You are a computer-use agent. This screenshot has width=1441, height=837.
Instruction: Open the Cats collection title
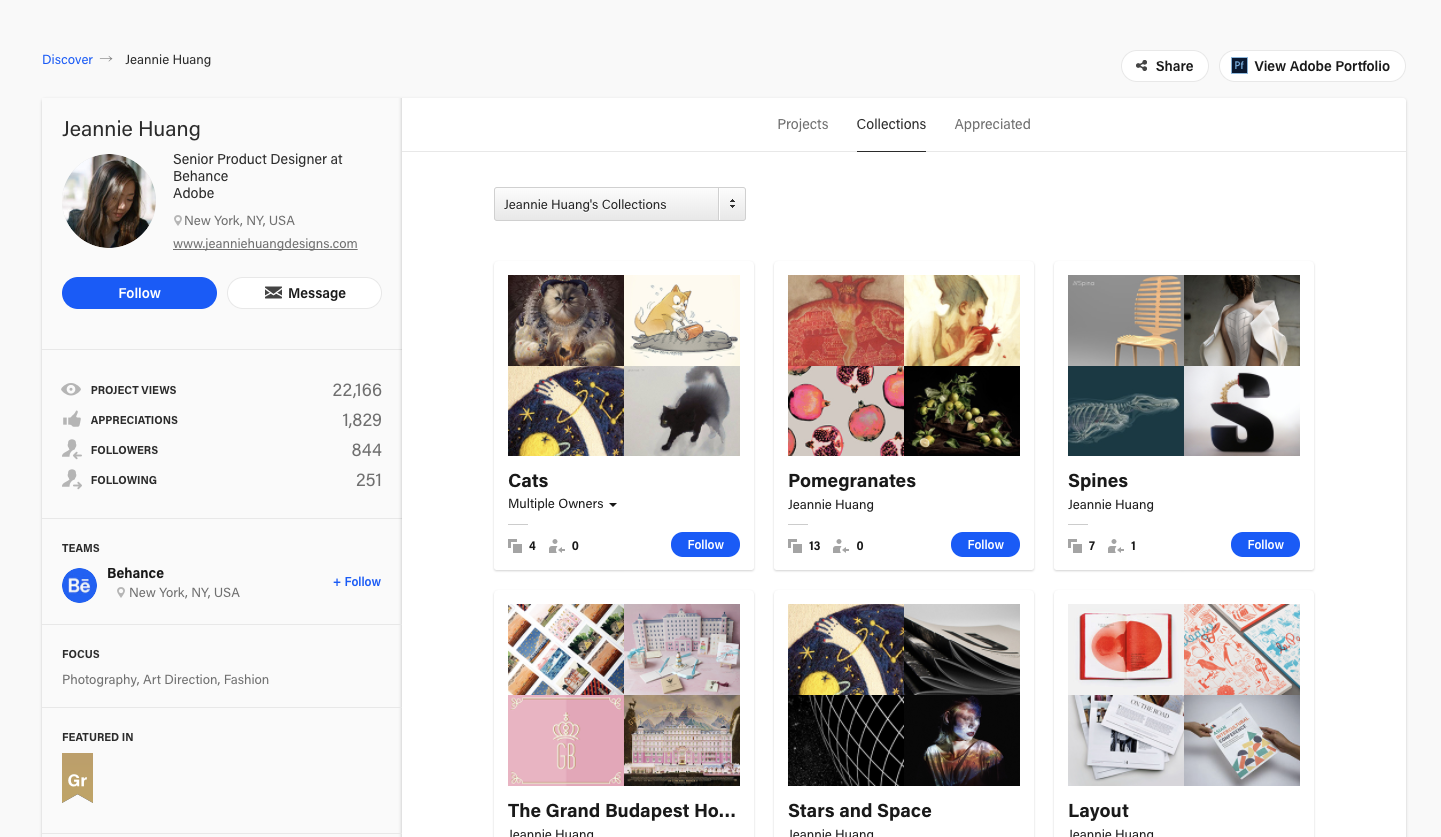528,481
